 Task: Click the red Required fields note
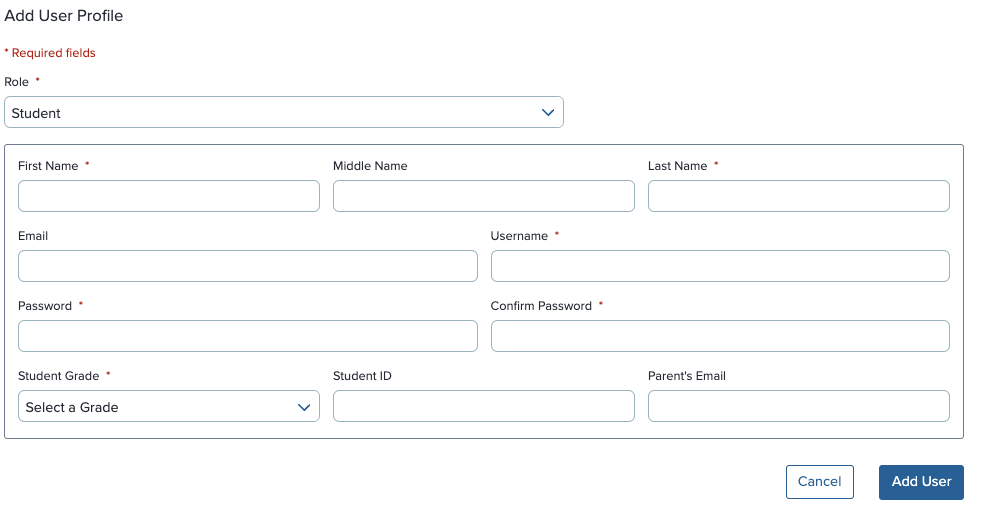[x=50, y=53]
